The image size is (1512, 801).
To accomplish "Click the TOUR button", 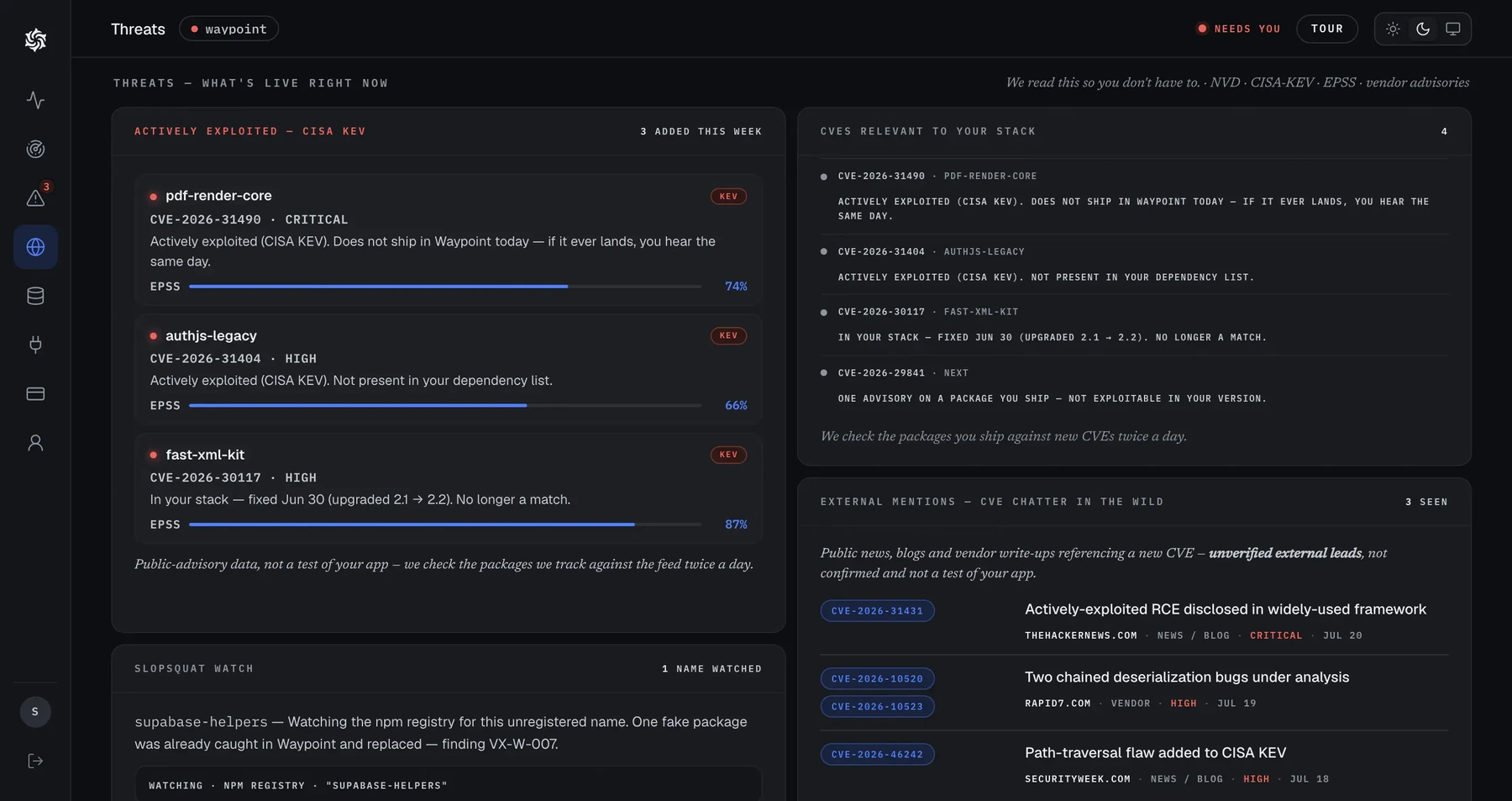I will pyautogui.click(x=1327, y=29).
